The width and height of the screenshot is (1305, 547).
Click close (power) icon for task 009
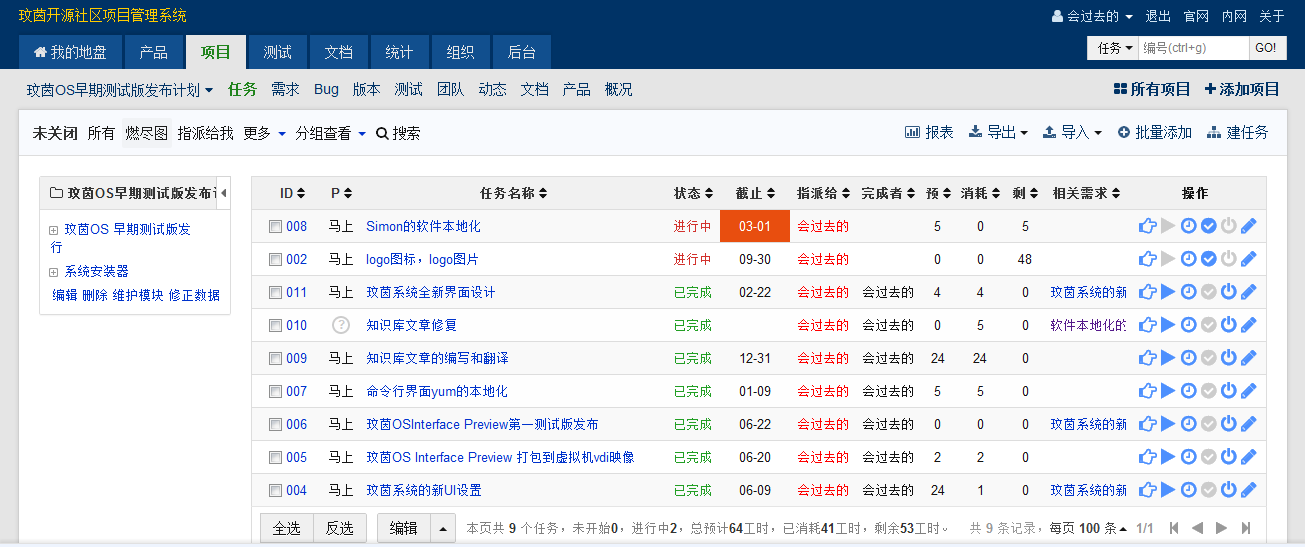tap(1228, 358)
